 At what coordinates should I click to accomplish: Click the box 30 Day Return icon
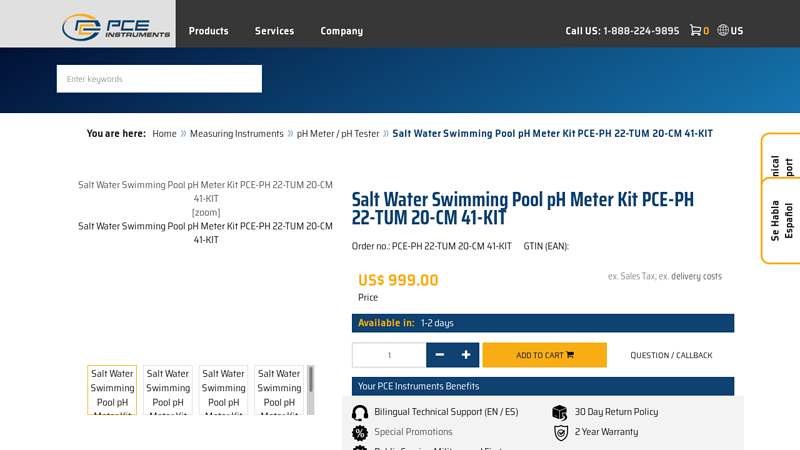560,412
